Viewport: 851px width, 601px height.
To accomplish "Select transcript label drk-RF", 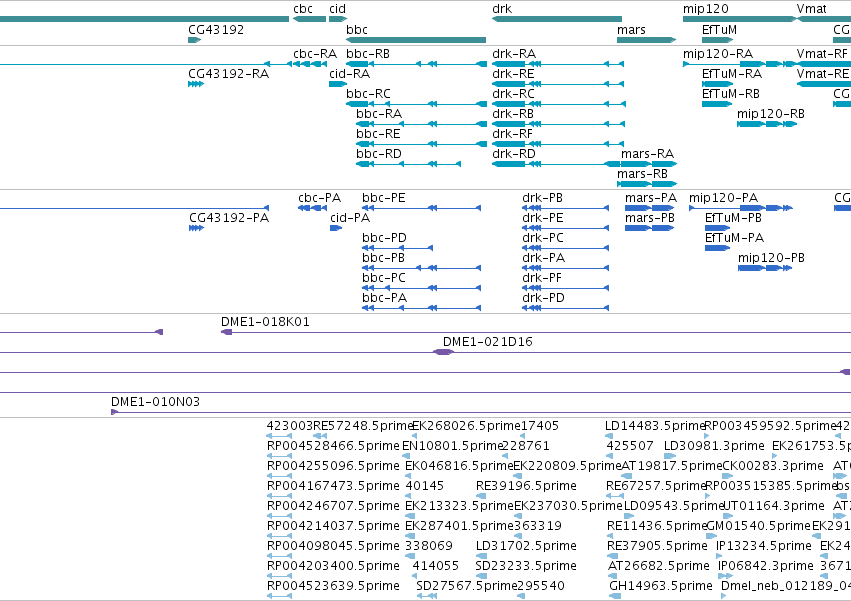I will point(512,134).
